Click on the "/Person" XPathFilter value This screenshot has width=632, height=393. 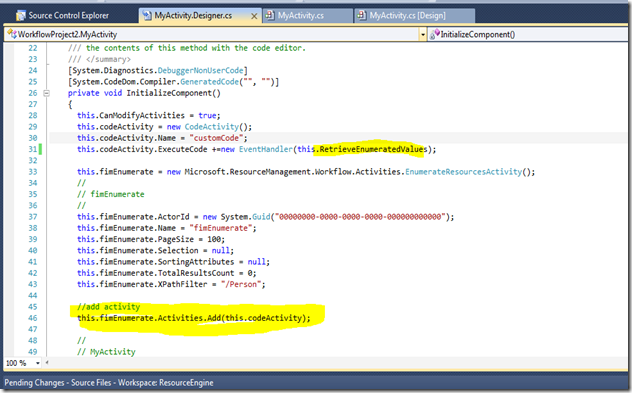tap(241, 285)
